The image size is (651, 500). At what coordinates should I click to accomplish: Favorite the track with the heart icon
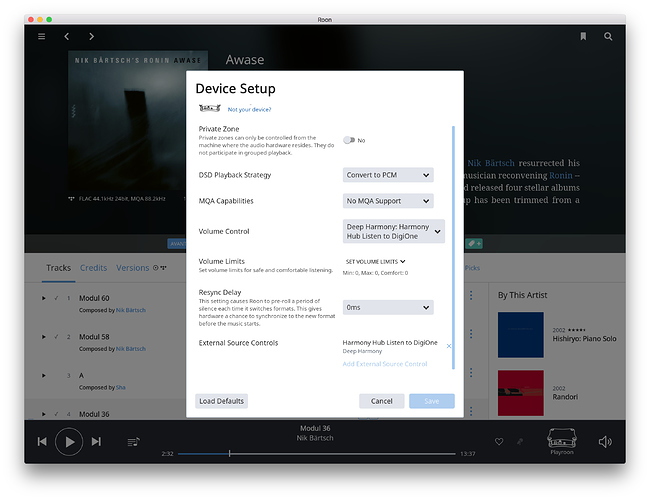coord(499,441)
